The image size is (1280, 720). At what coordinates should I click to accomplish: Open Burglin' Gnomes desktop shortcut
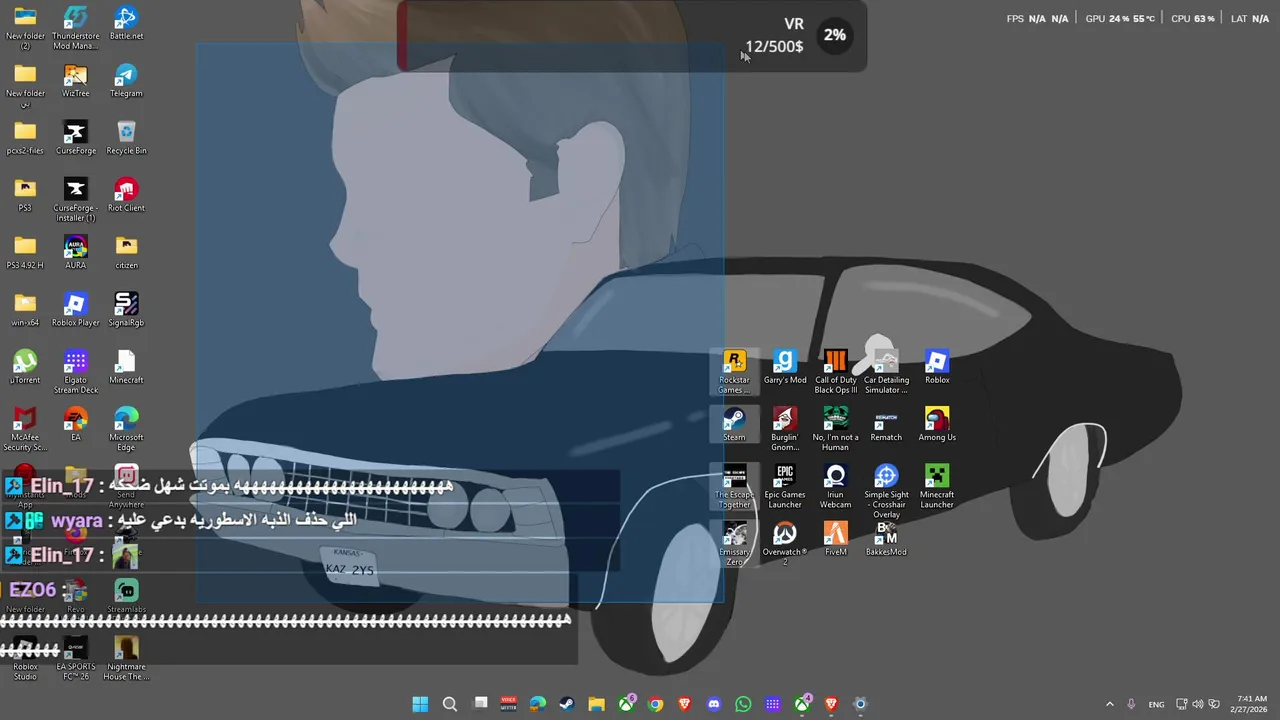click(x=785, y=430)
